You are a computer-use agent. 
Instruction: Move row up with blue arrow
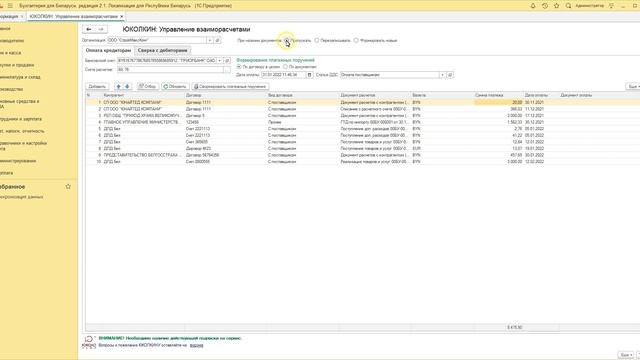[x=118, y=87]
